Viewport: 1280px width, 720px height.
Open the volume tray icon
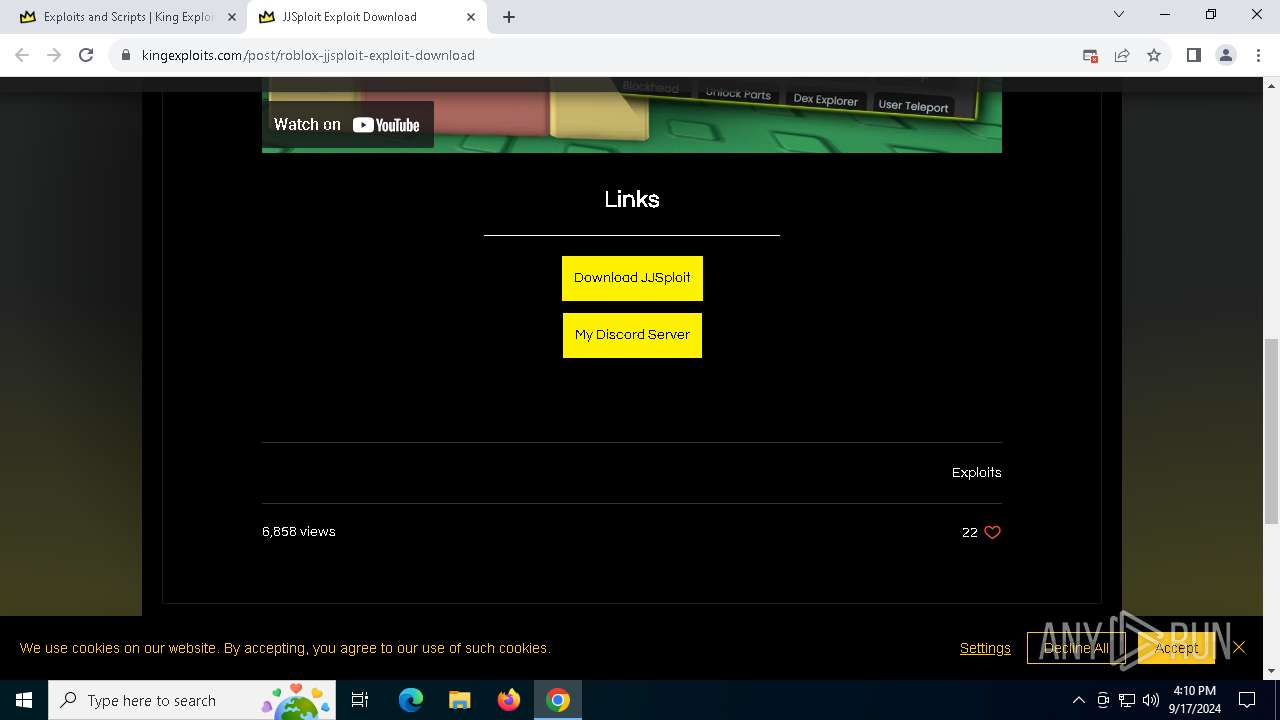click(x=1151, y=700)
